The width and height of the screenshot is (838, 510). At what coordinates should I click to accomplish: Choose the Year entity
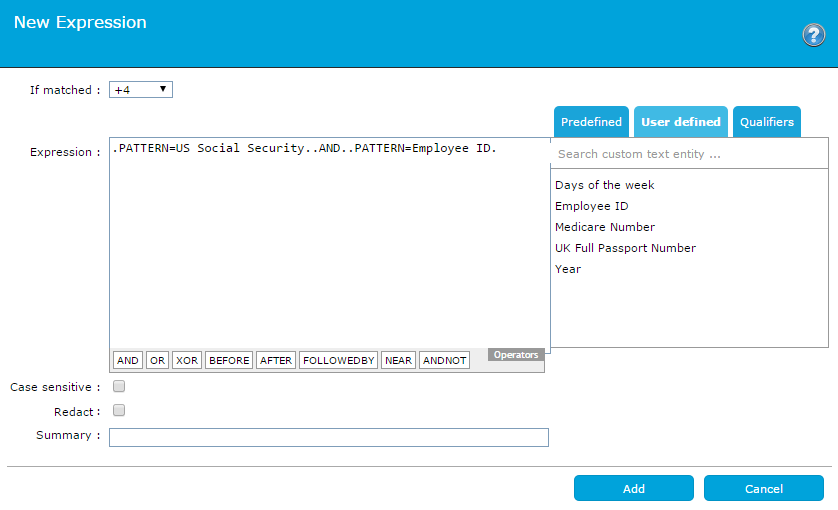click(x=568, y=269)
